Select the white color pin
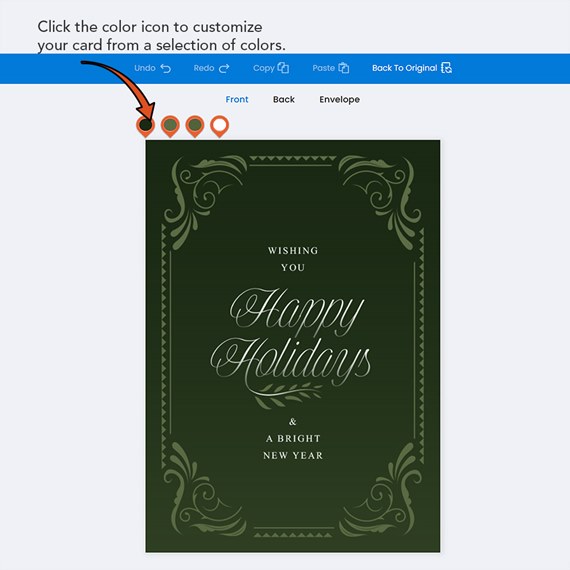This screenshot has height=570, width=570. click(x=220, y=126)
